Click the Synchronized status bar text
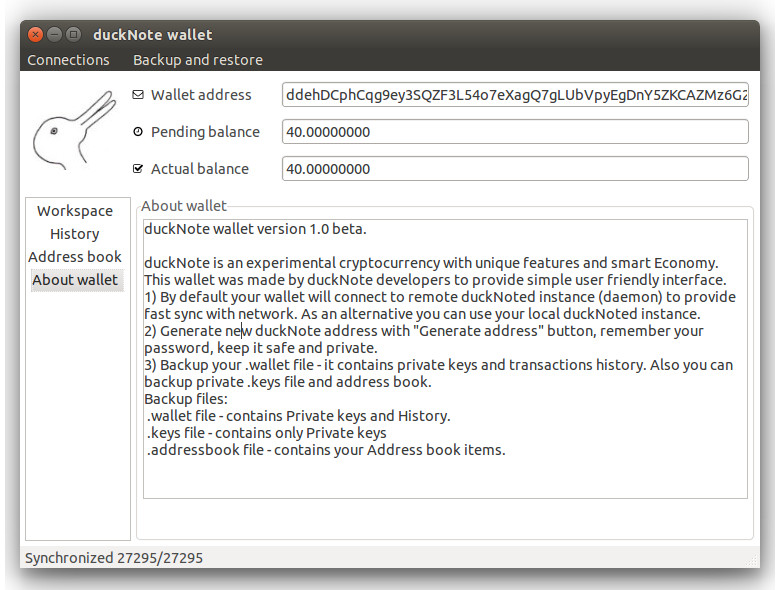 [x=114, y=558]
